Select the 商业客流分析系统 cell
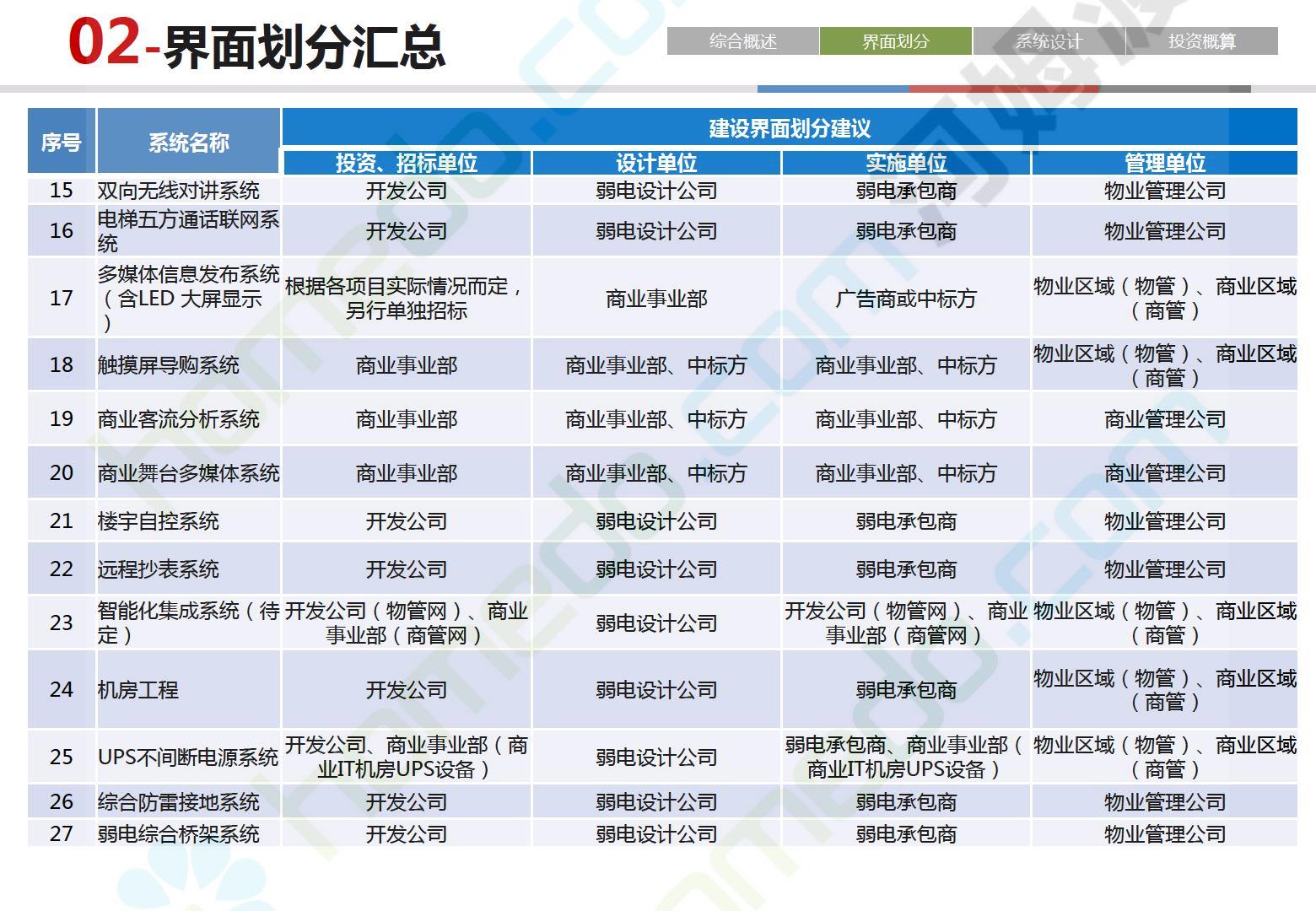The height and width of the screenshot is (911, 1316). pos(189,419)
